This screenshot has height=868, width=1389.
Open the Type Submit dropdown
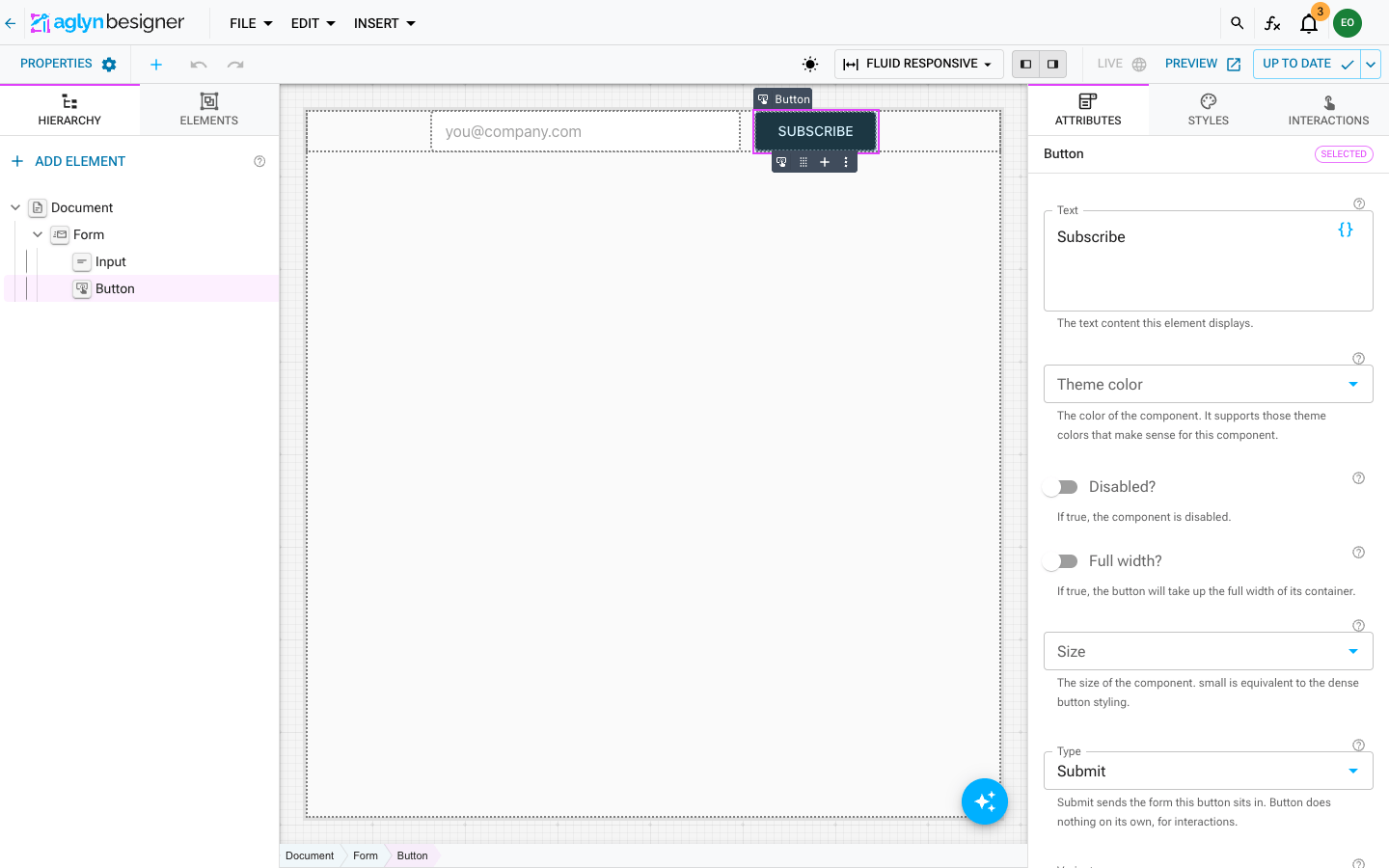[x=1208, y=771]
